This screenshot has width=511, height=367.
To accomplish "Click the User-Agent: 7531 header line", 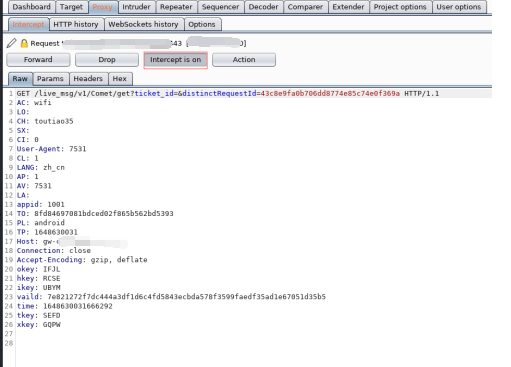I will click(51, 149).
